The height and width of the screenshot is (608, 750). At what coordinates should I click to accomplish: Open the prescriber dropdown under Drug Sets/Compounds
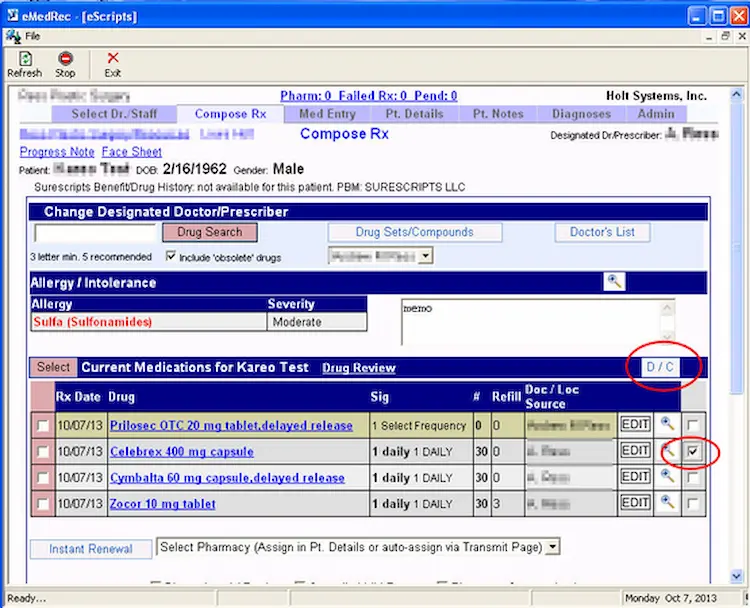click(425, 257)
